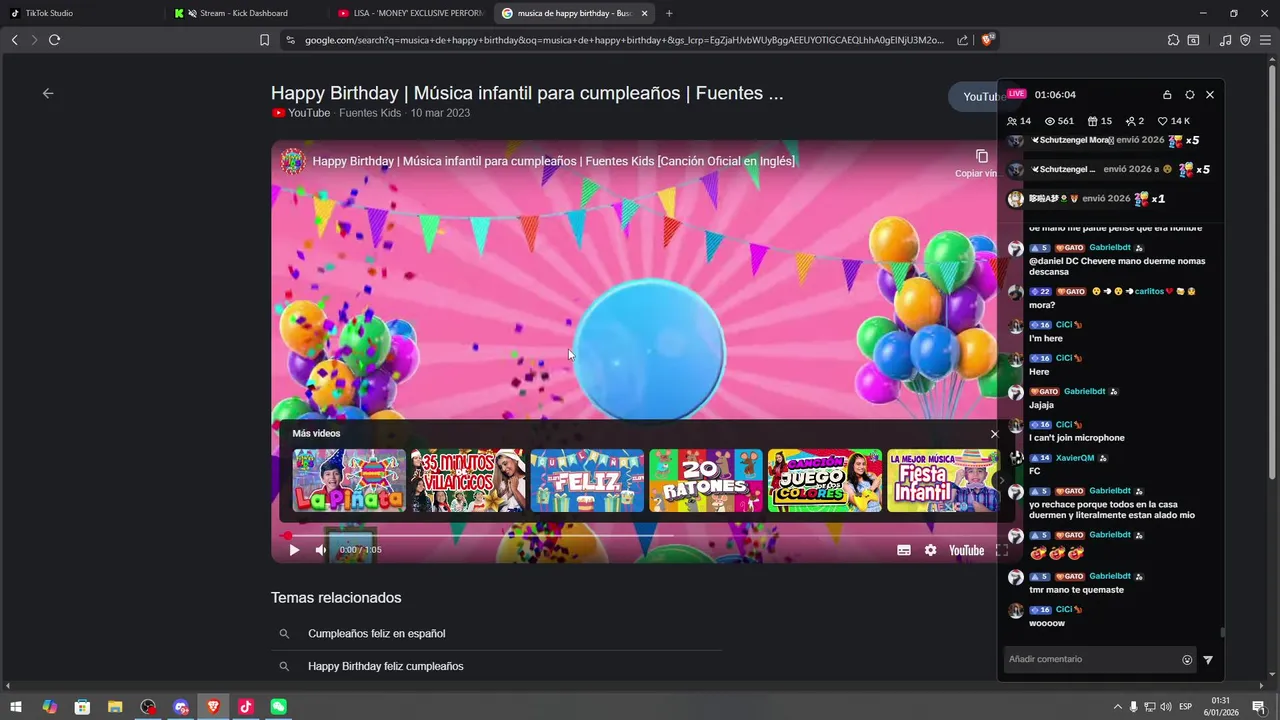Open the La Piñata suggested video
The width and height of the screenshot is (1280, 720).
[349, 480]
